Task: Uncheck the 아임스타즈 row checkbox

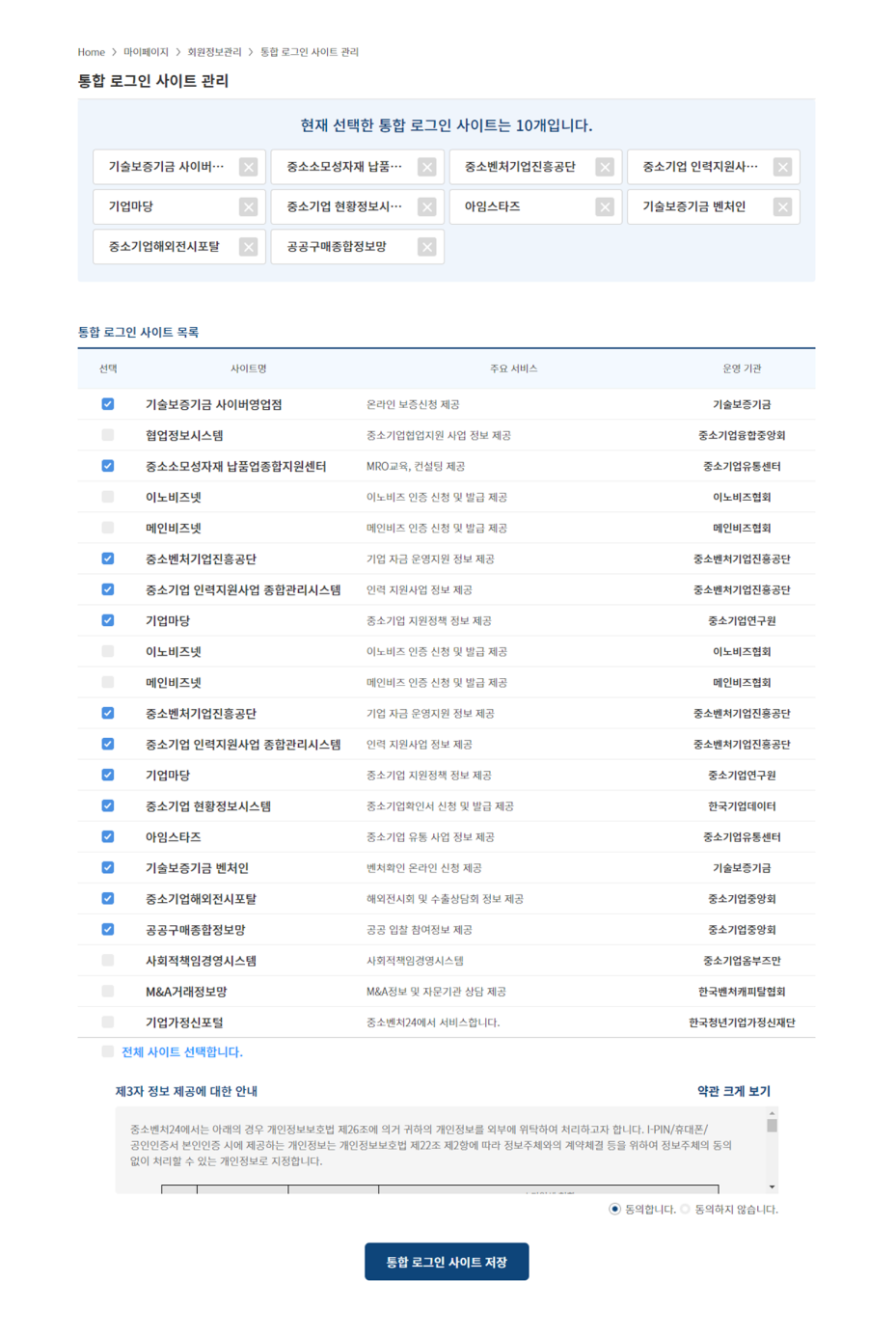Action: coord(108,836)
